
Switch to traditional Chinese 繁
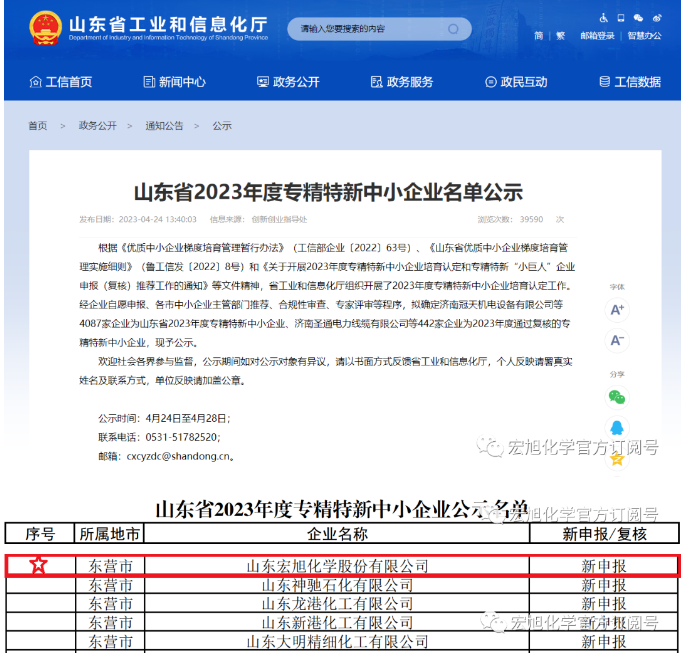point(560,36)
